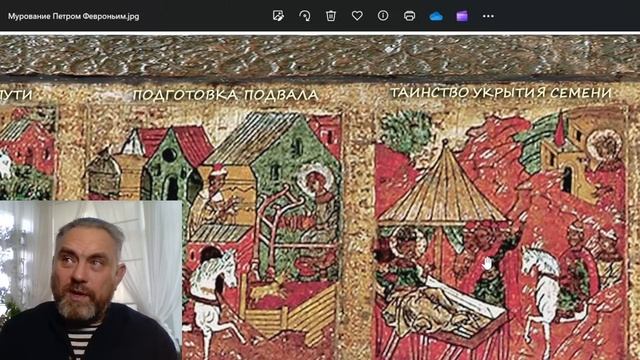Click the 'ПОДГОТОВКА ПОДВАЛА' caption on image
The width and height of the screenshot is (640, 360).
[x=225, y=95]
